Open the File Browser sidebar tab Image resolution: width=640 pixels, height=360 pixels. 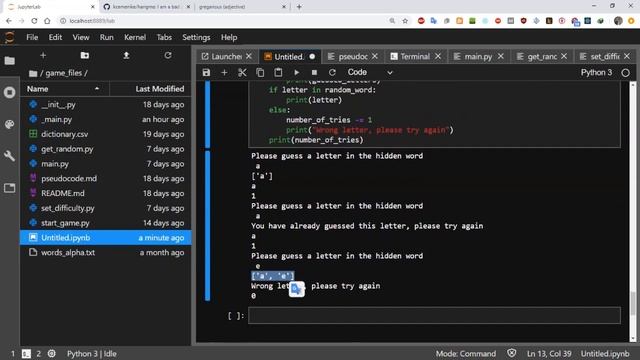click(x=9, y=61)
